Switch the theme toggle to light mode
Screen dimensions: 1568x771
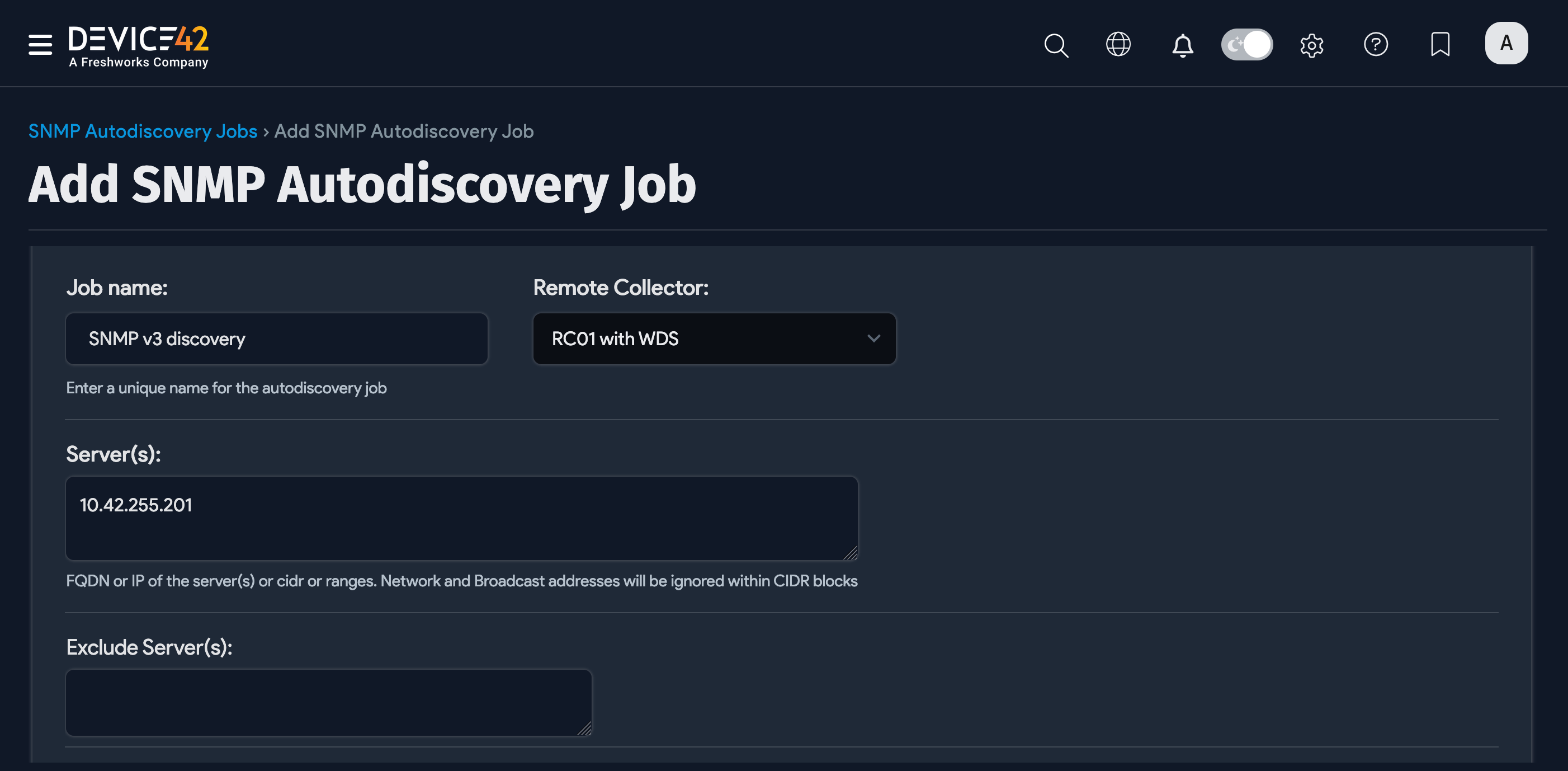[x=1246, y=44]
